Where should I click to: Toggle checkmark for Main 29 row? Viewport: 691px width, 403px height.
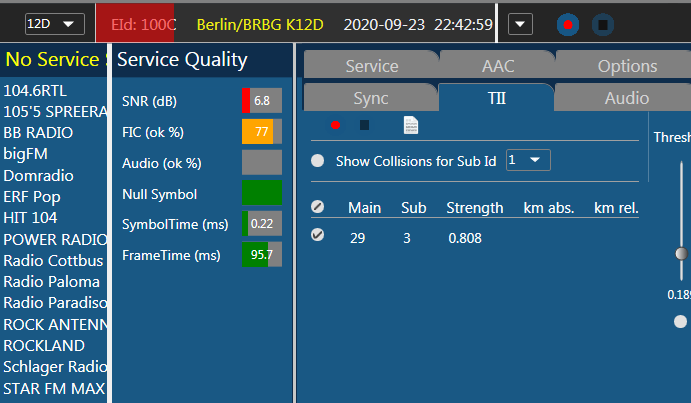click(318, 236)
